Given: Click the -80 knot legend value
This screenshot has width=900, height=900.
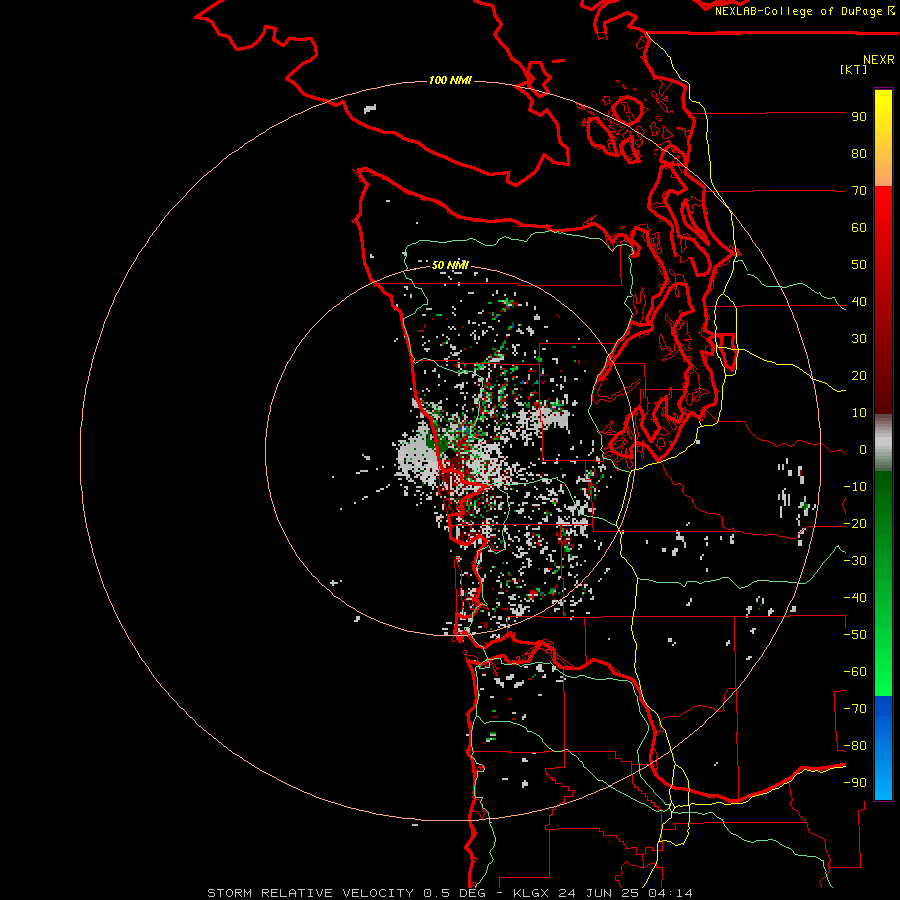Looking at the screenshot, I should click(x=855, y=746).
